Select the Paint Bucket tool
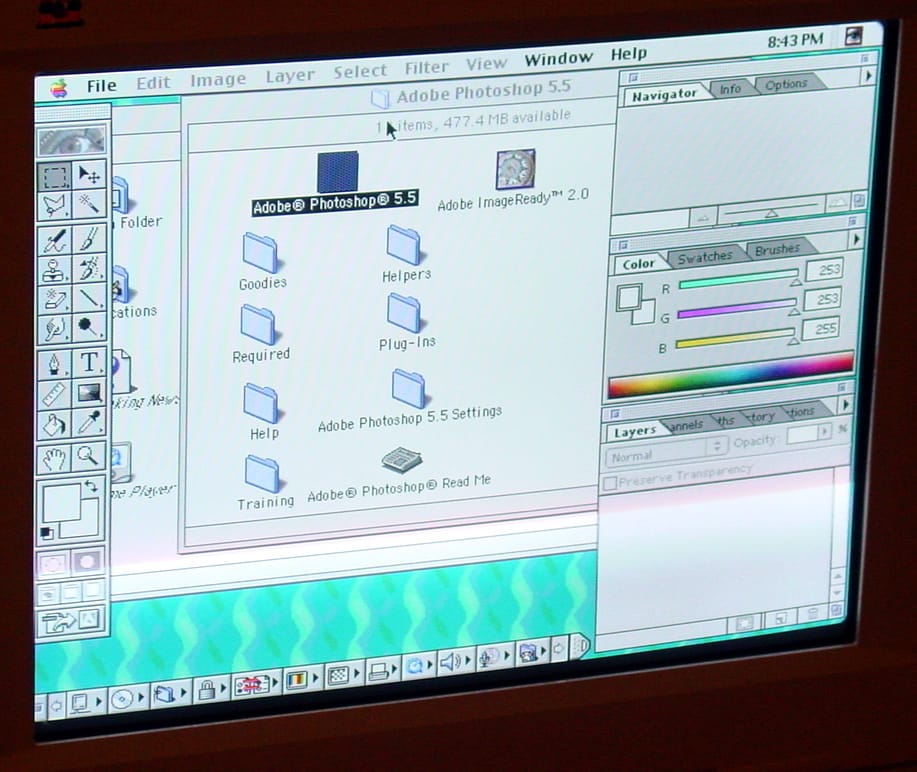 [x=54, y=425]
